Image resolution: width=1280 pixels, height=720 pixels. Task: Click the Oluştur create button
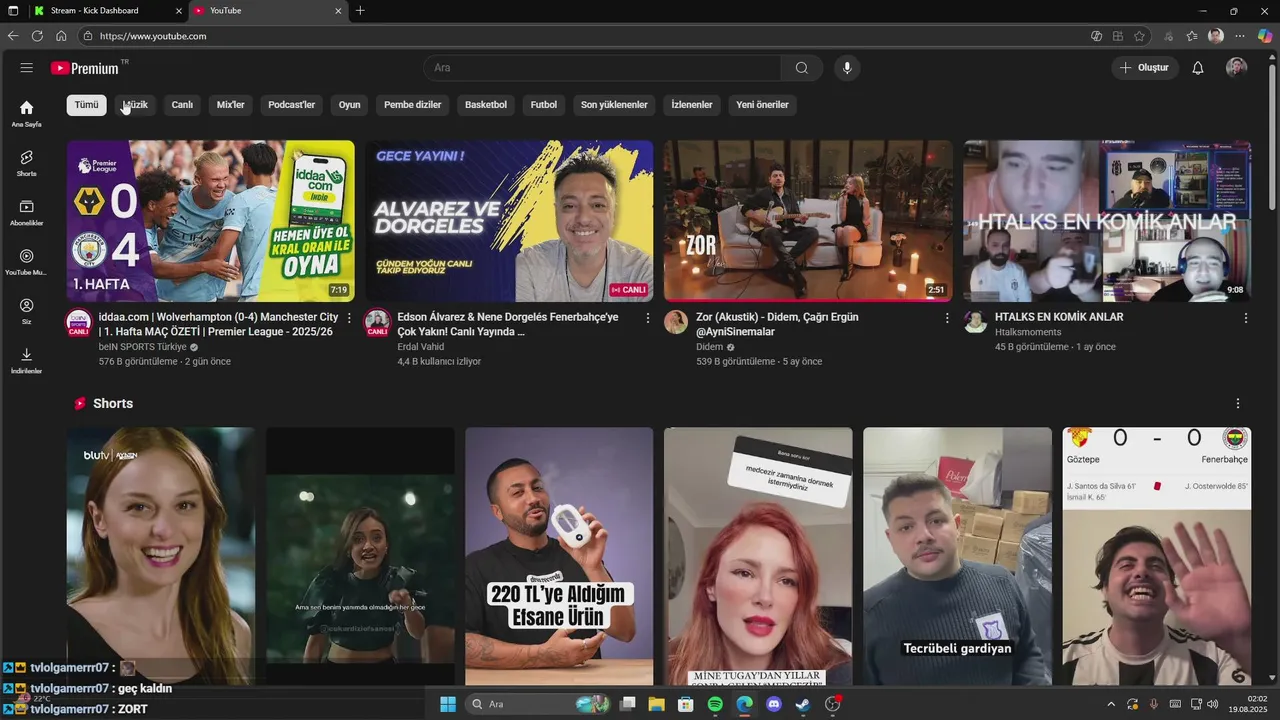click(x=1145, y=68)
